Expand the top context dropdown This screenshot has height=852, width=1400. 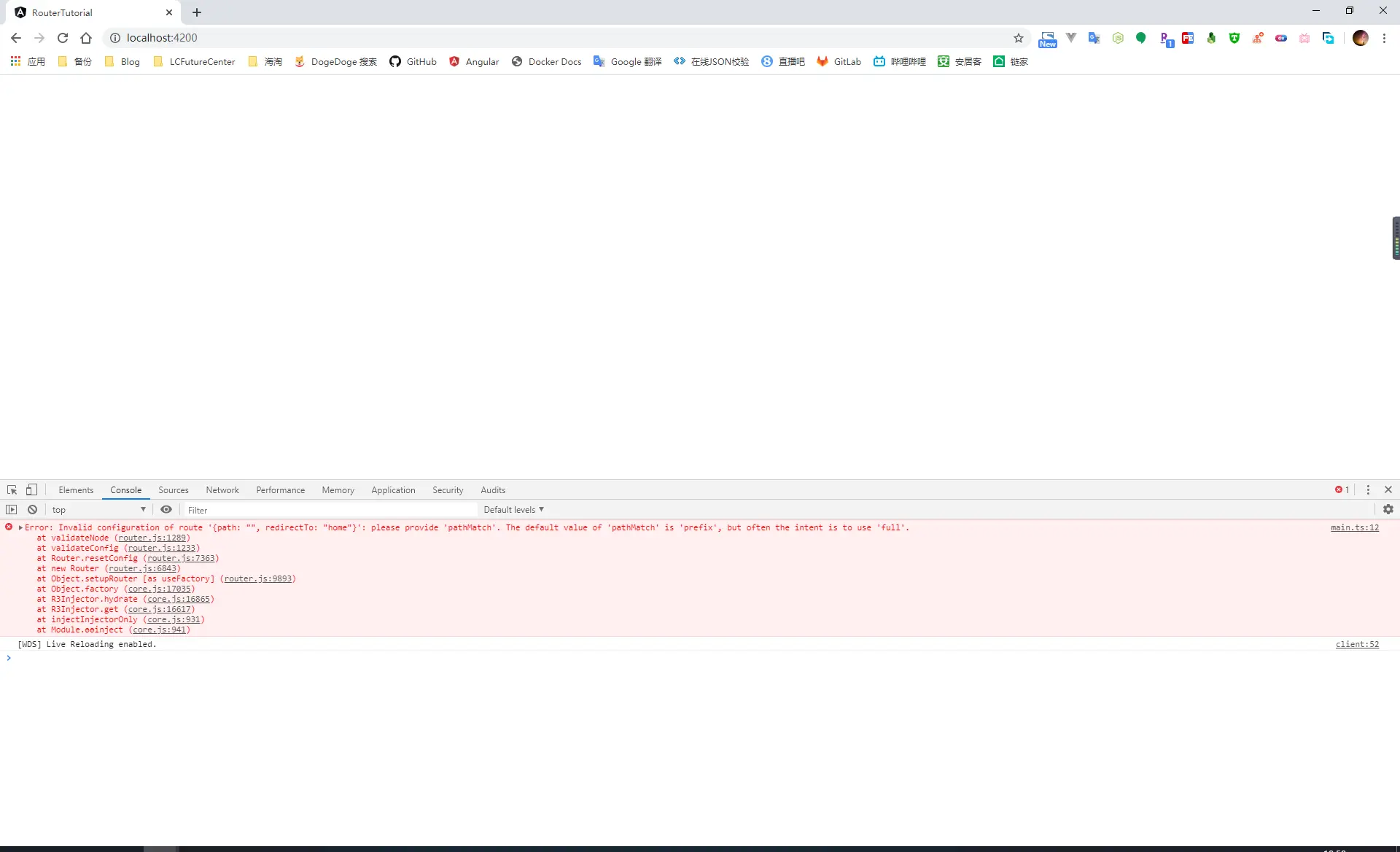coord(98,510)
